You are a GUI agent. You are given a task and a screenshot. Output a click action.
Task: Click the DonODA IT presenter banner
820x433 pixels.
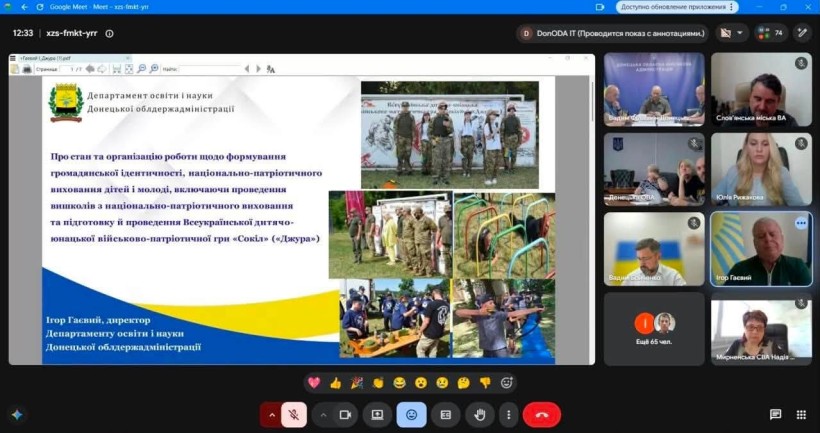tap(613, 33)
